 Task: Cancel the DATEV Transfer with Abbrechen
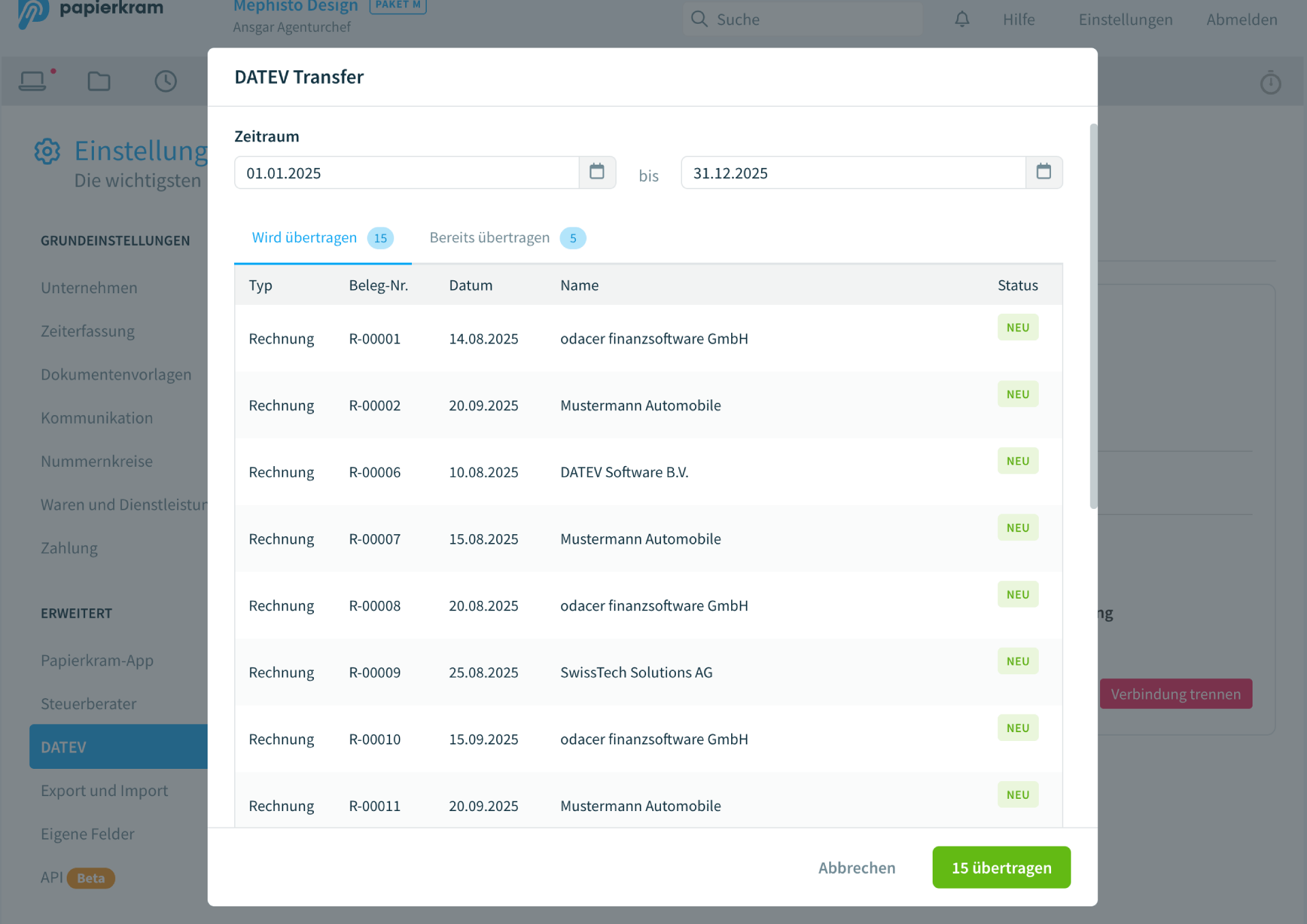point(856,868)
